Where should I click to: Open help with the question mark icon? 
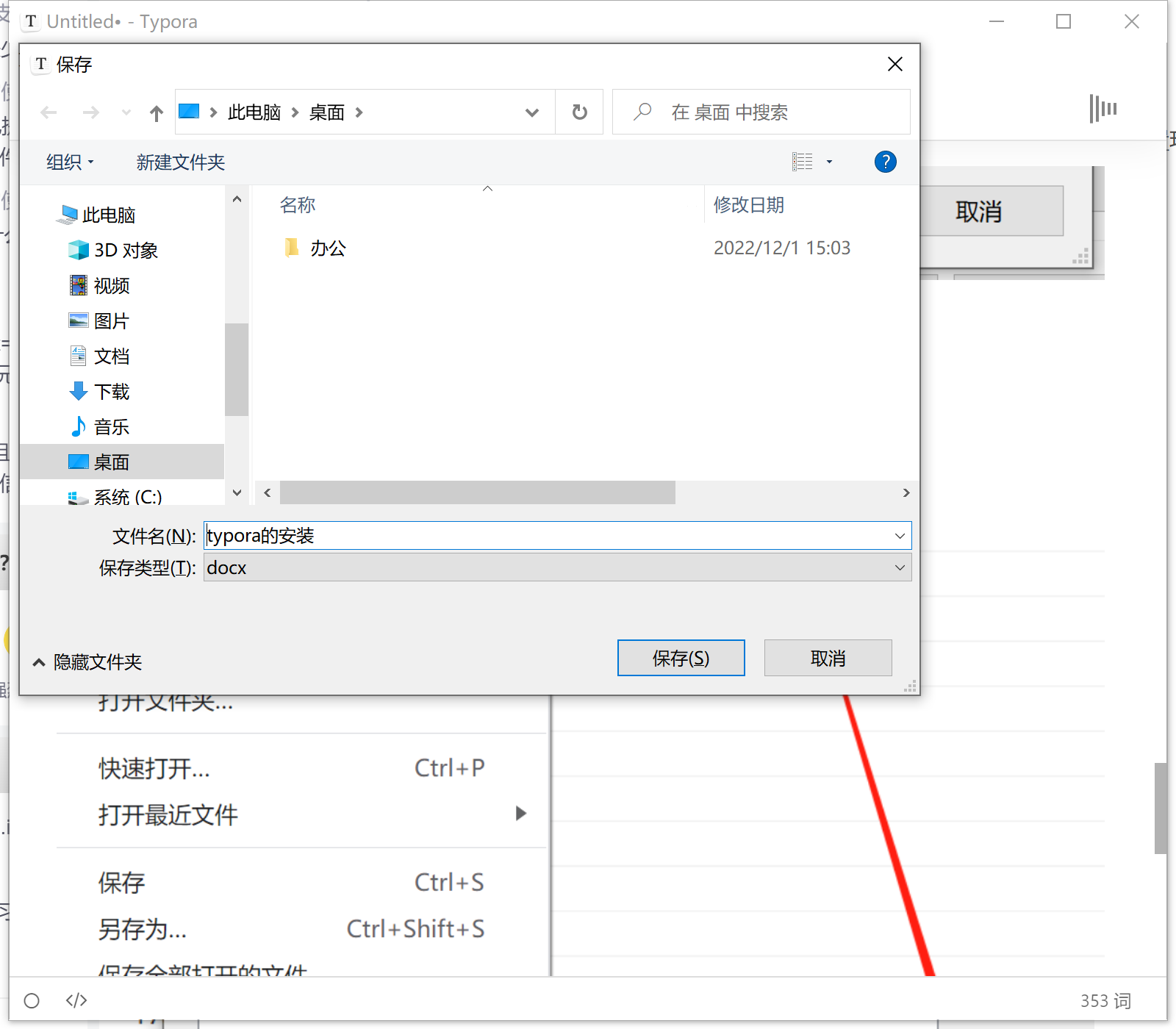886,162
